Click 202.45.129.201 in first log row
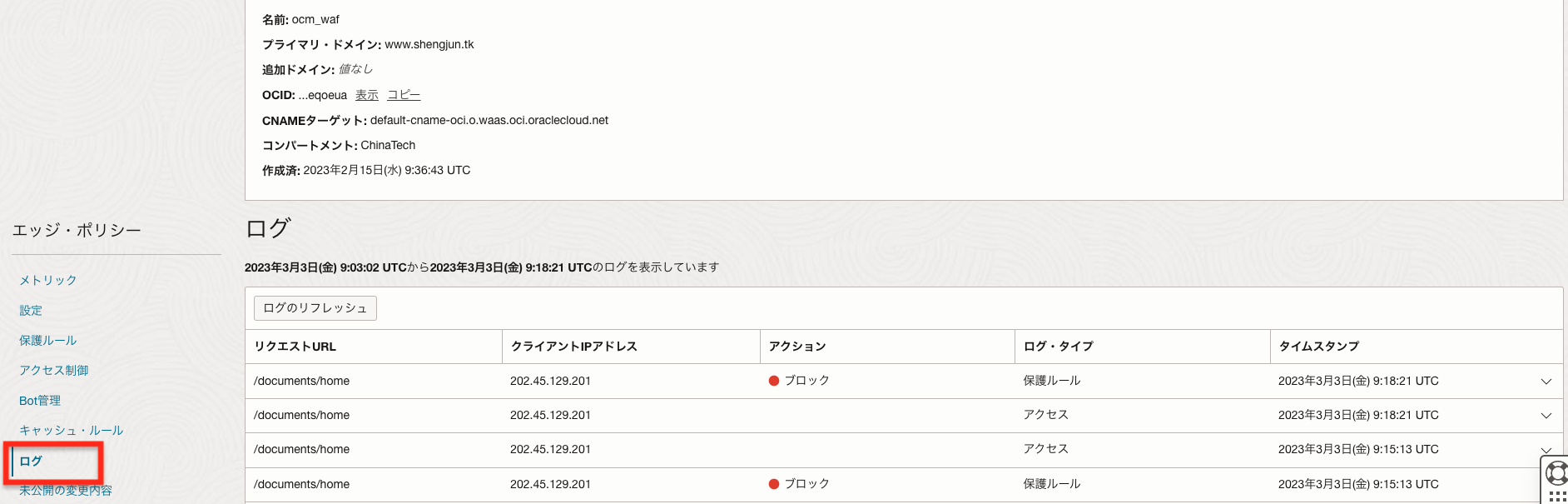 click(551, 381)
